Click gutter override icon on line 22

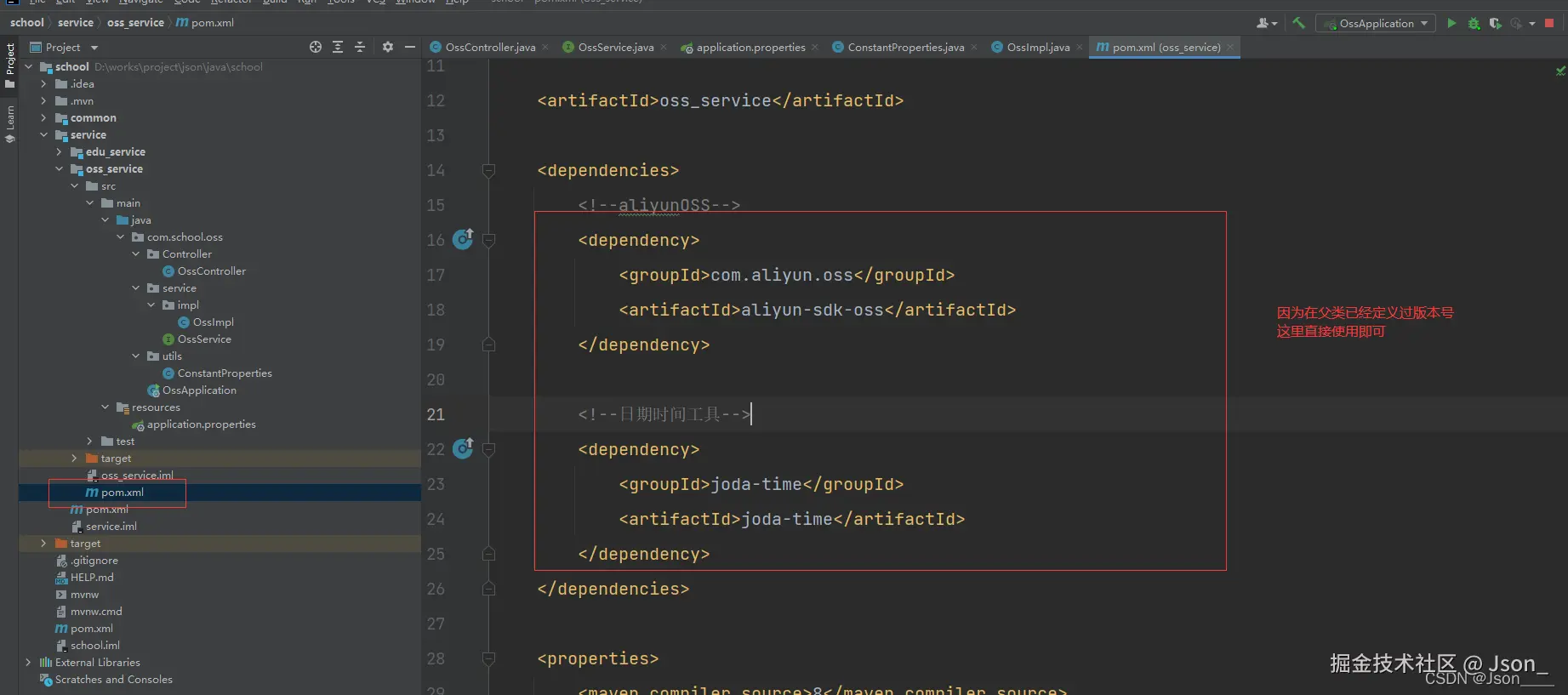click(463, 448)
